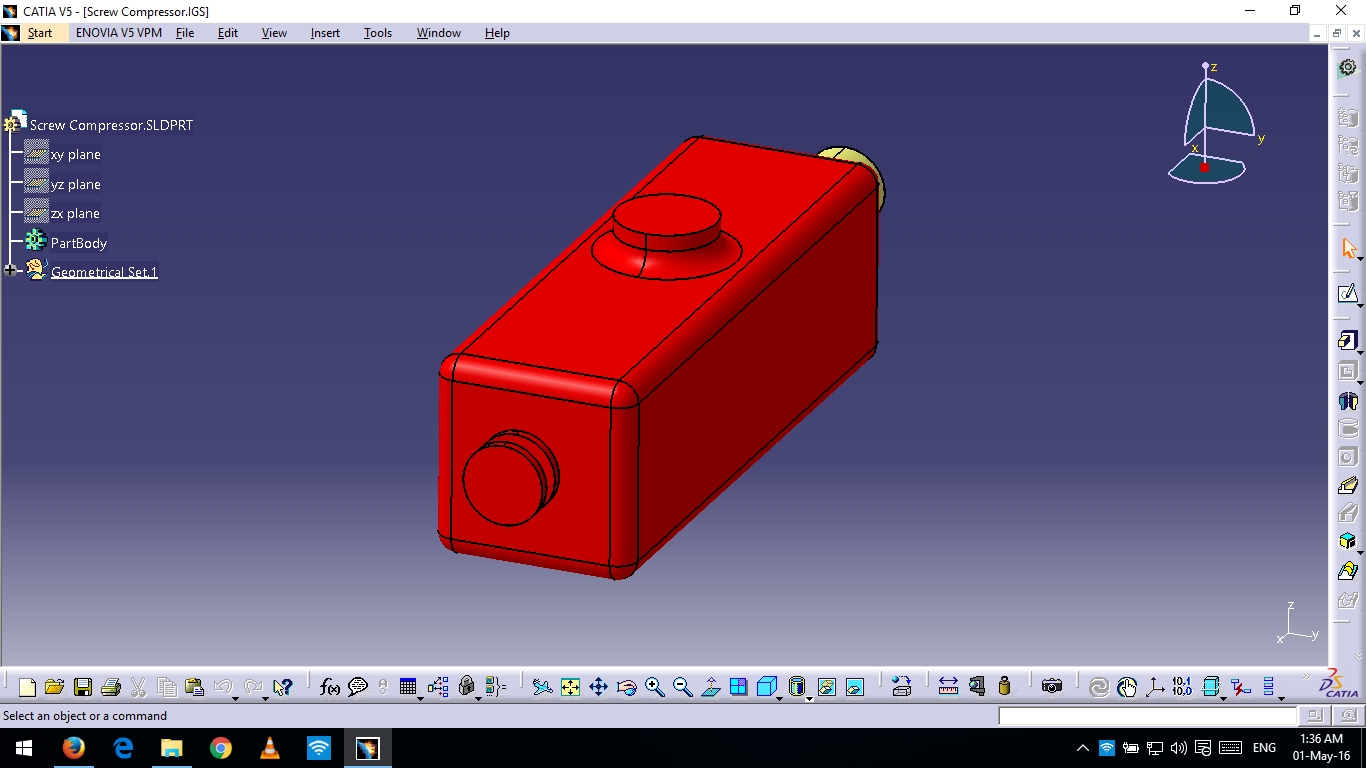Screen dimensions: 1366x768
Task: Click the Normal View icon
Action: coord(711,687)
